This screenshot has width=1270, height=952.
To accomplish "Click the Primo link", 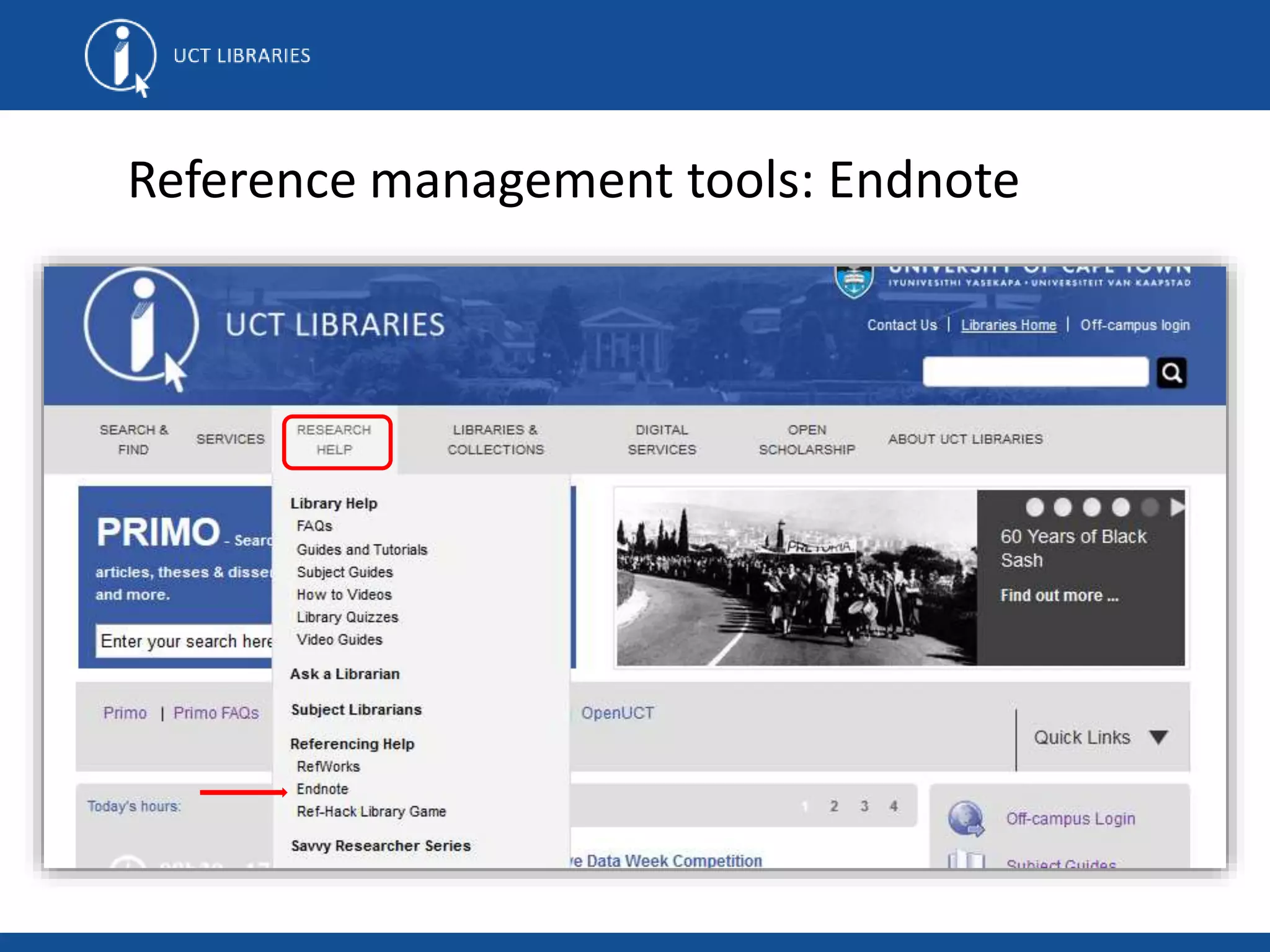I will coord(125,713).
